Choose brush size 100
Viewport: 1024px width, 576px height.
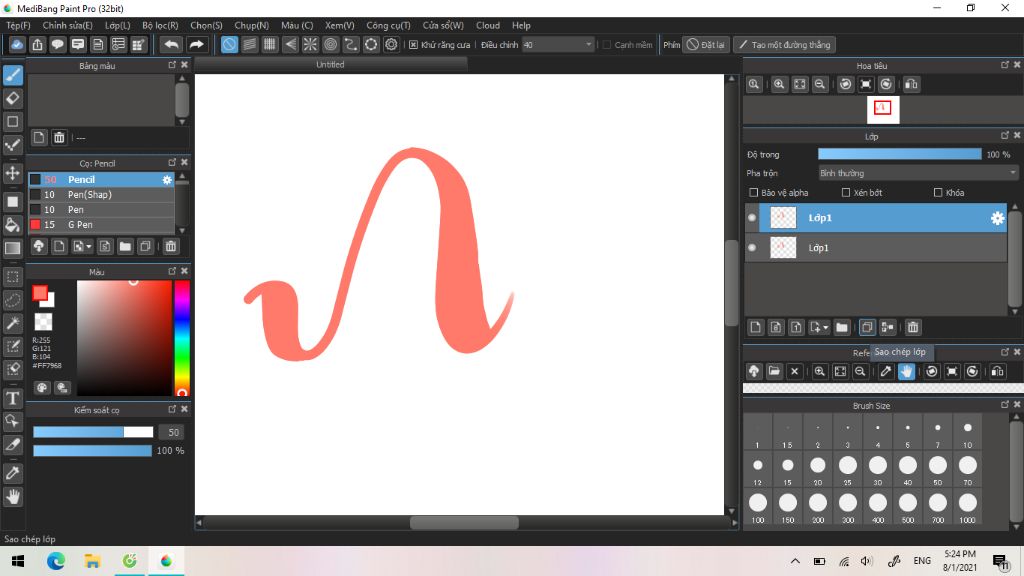(758, 507)
